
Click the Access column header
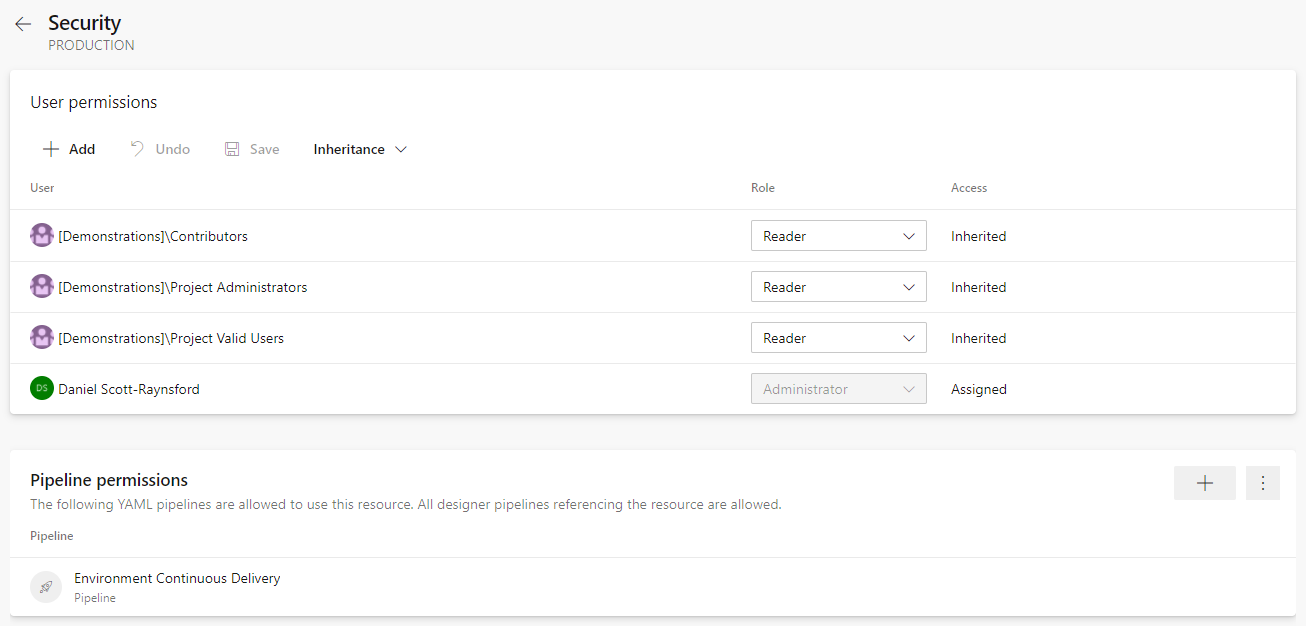pos(969,188)
